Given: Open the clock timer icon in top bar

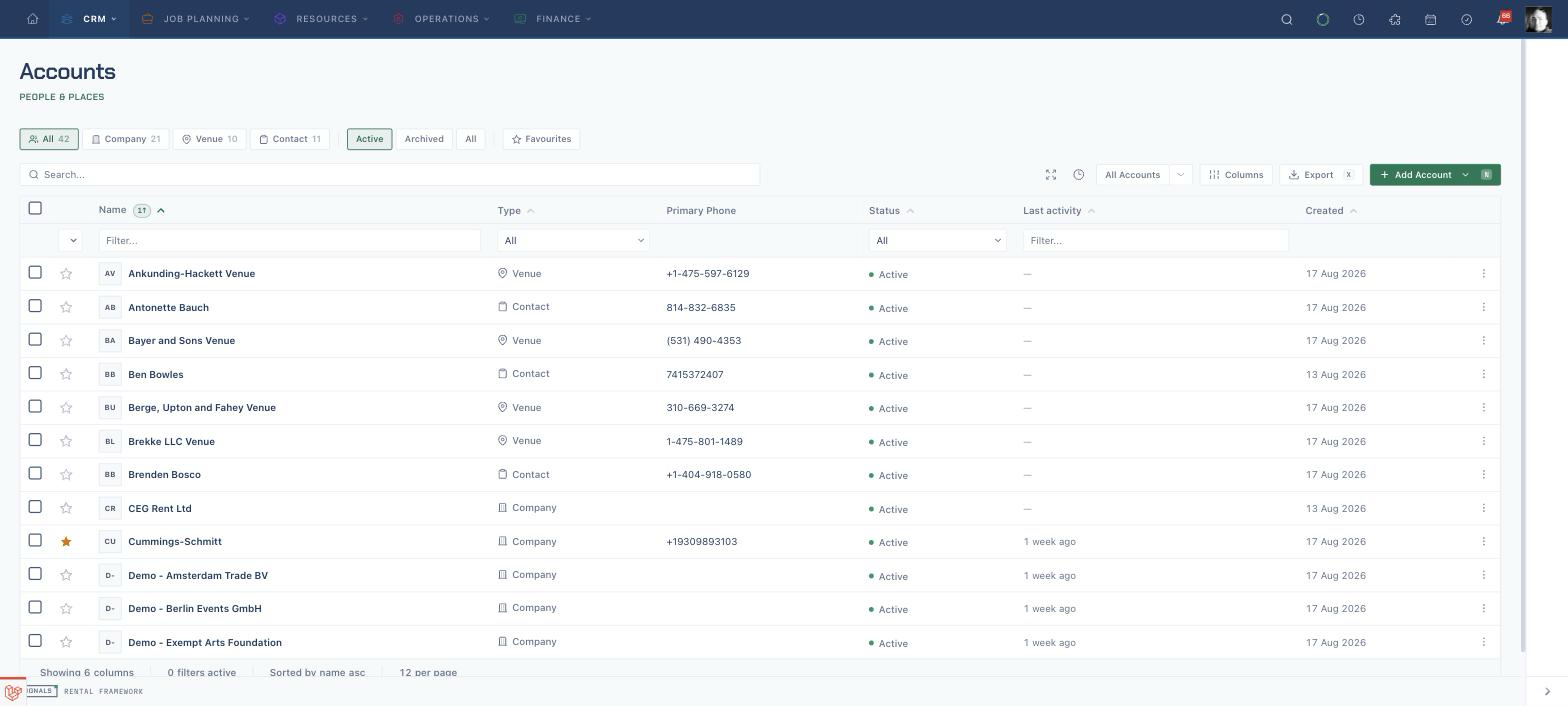Looking at the screenshot, I should click(x=1359, y=19).
